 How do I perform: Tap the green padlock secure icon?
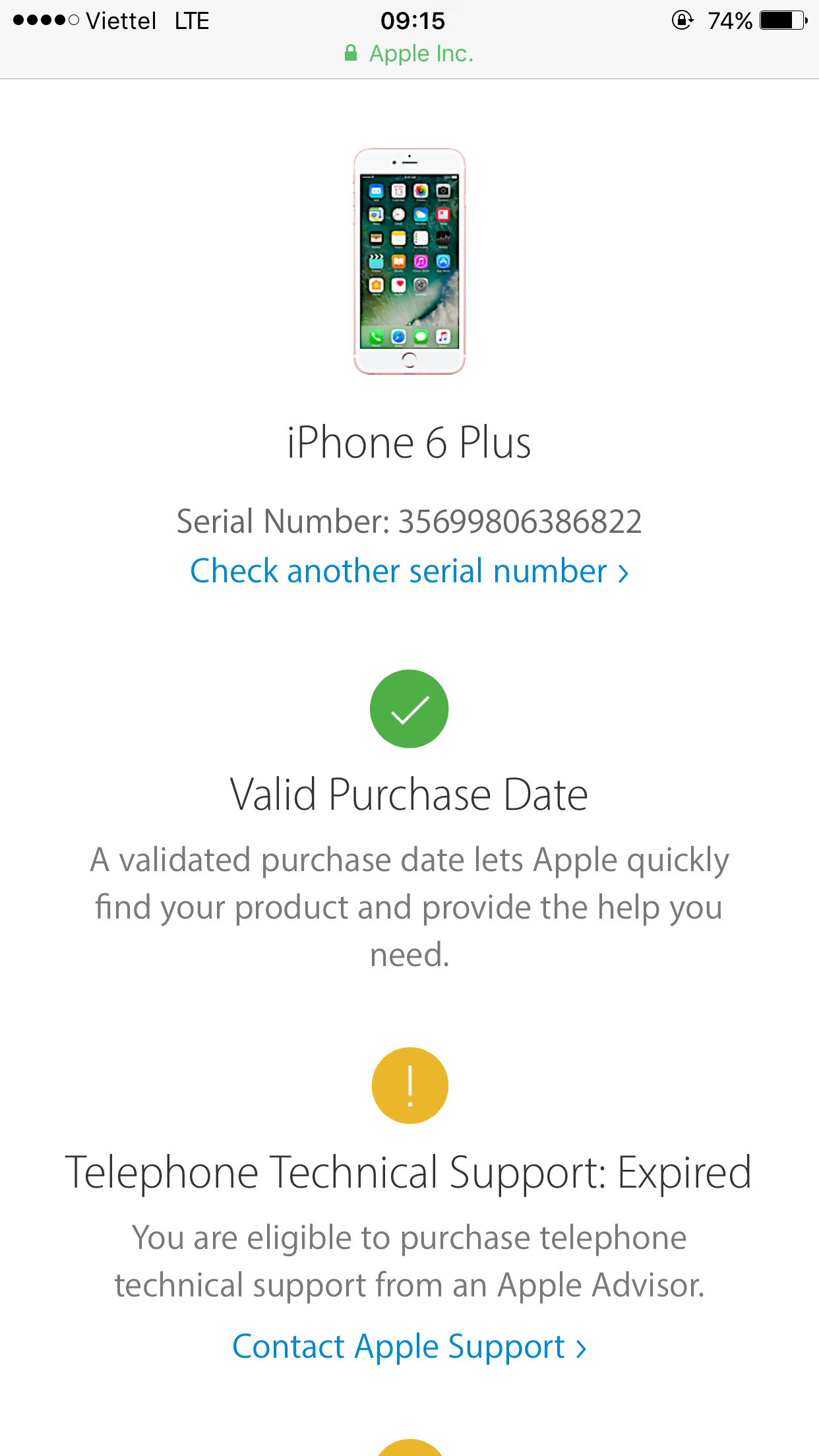pyautogui.click(x=351, y=53)
